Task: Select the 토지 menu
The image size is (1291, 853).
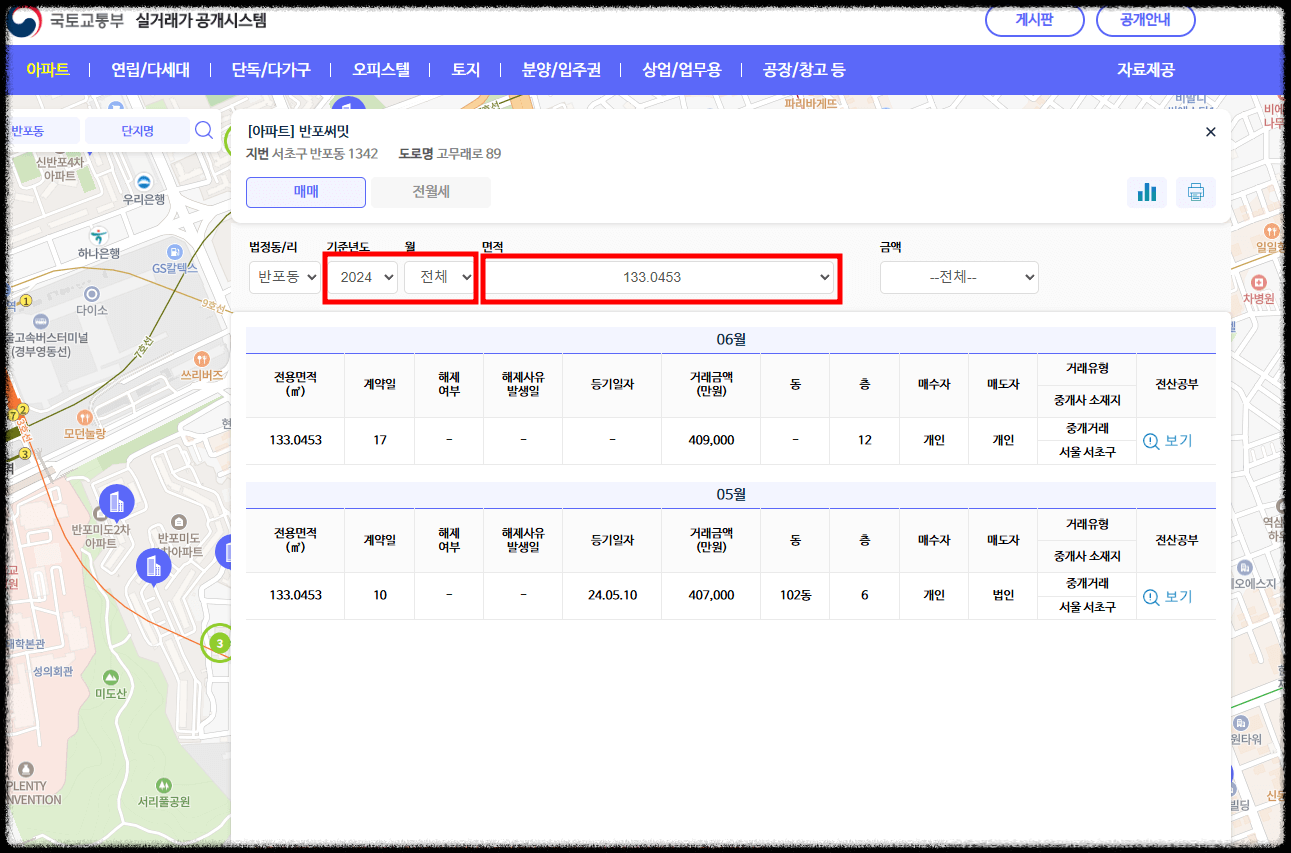Action: [x=466, y=70]
